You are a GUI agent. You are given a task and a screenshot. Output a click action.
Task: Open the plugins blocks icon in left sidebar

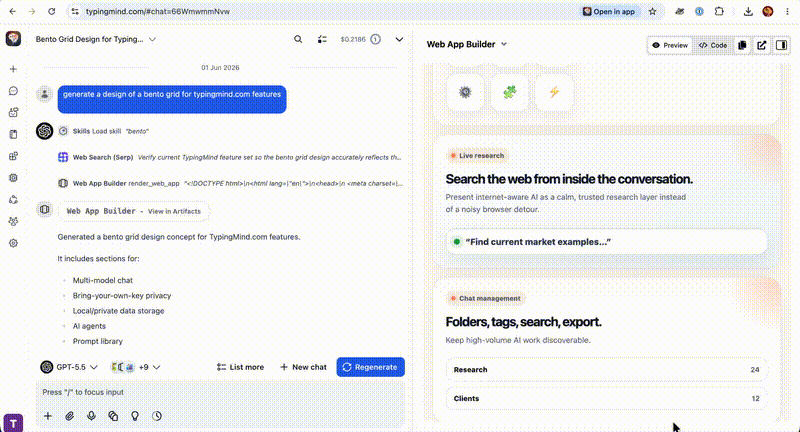point(13,156)
